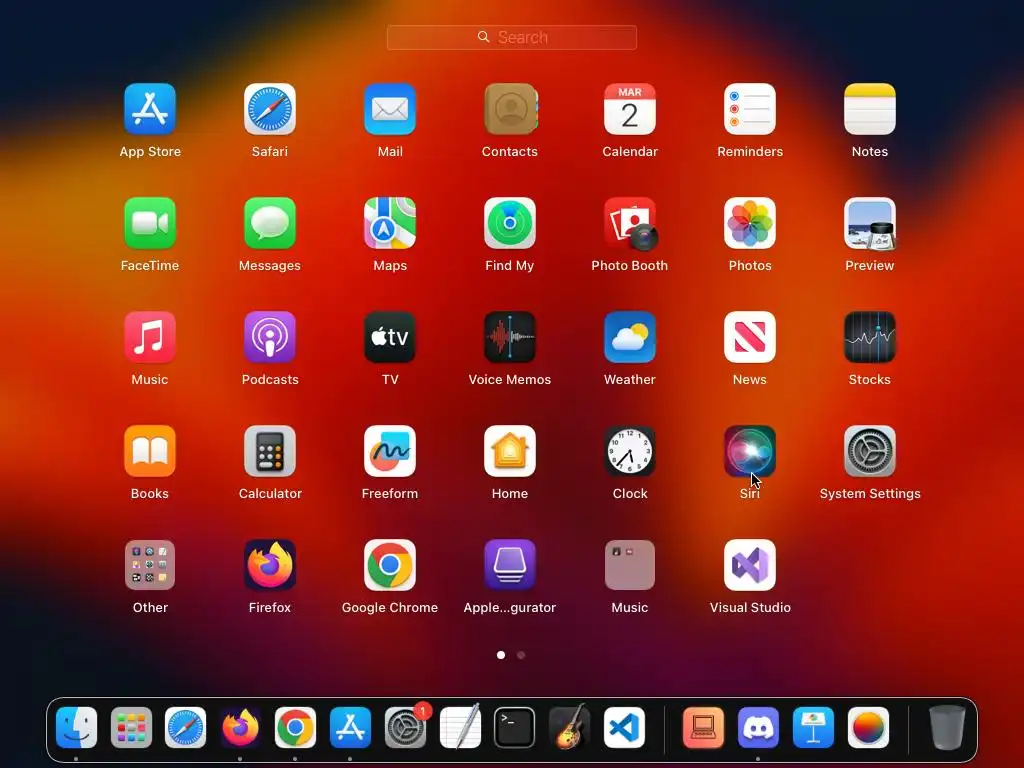
Task: Expand the Music apps folder
Action: coord(630,565)
